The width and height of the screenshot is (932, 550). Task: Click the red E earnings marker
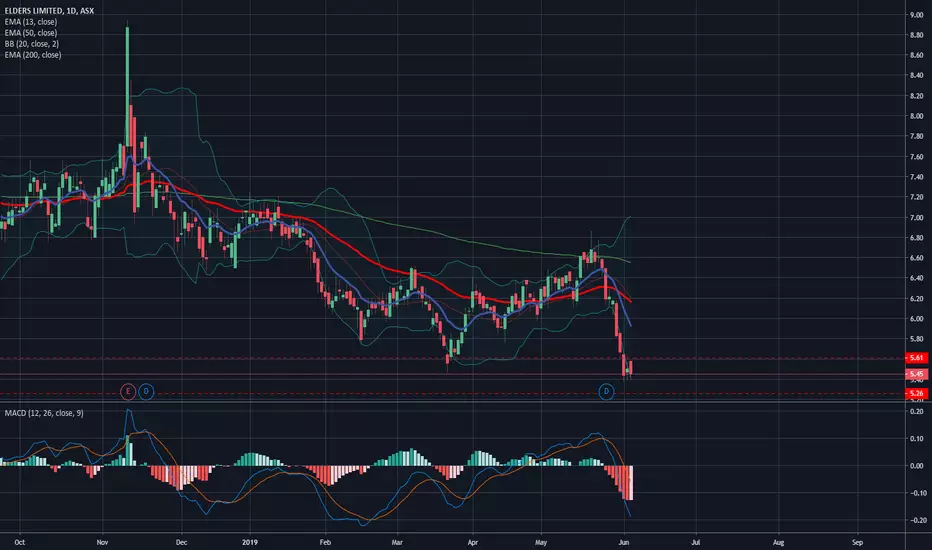pos(127,391)
